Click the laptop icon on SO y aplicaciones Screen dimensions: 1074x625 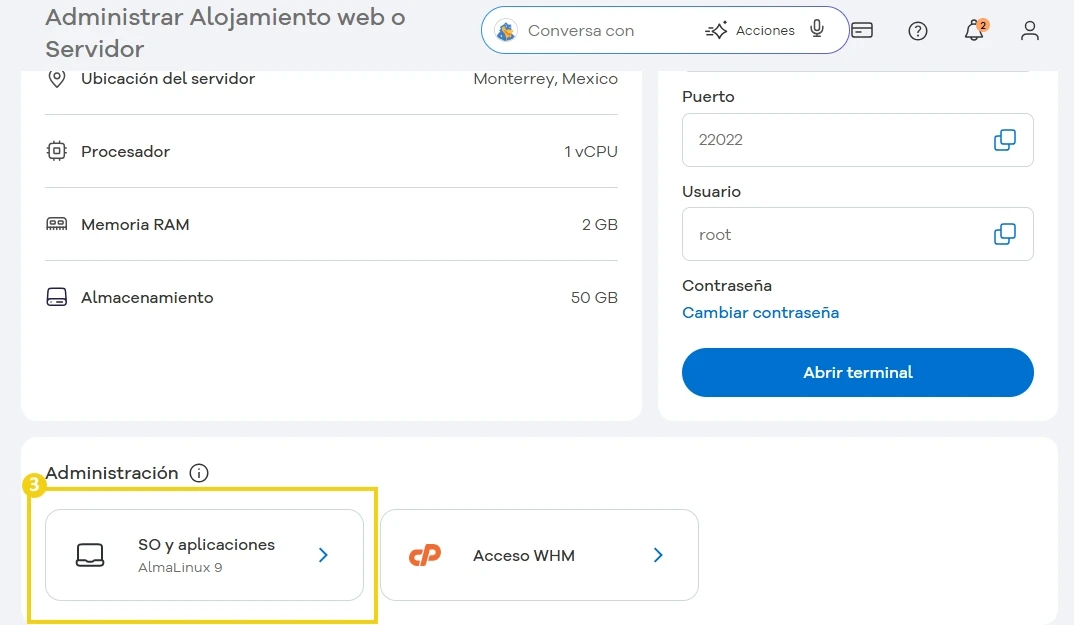[90, 554]
